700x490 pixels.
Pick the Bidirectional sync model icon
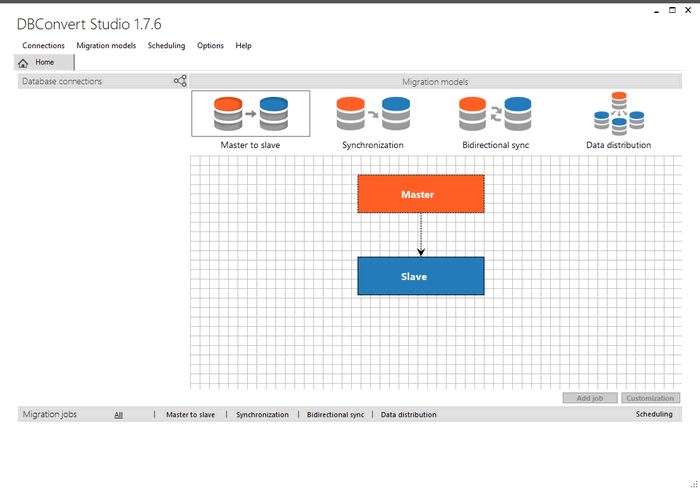(x=495, y=114)
